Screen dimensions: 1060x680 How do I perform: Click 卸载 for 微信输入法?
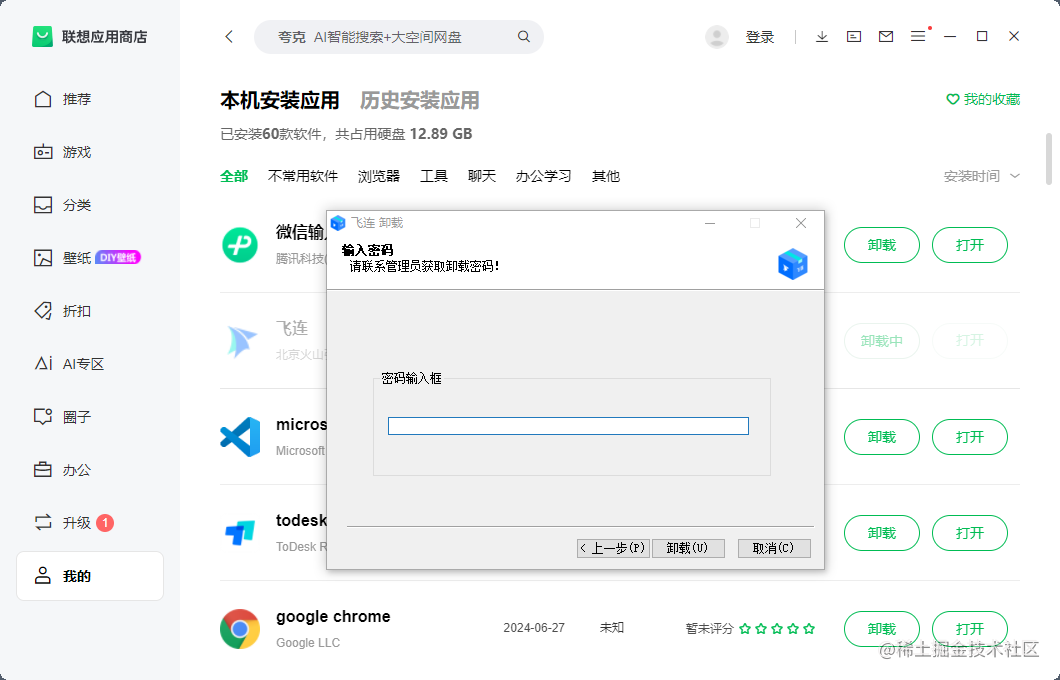(882, 245)
